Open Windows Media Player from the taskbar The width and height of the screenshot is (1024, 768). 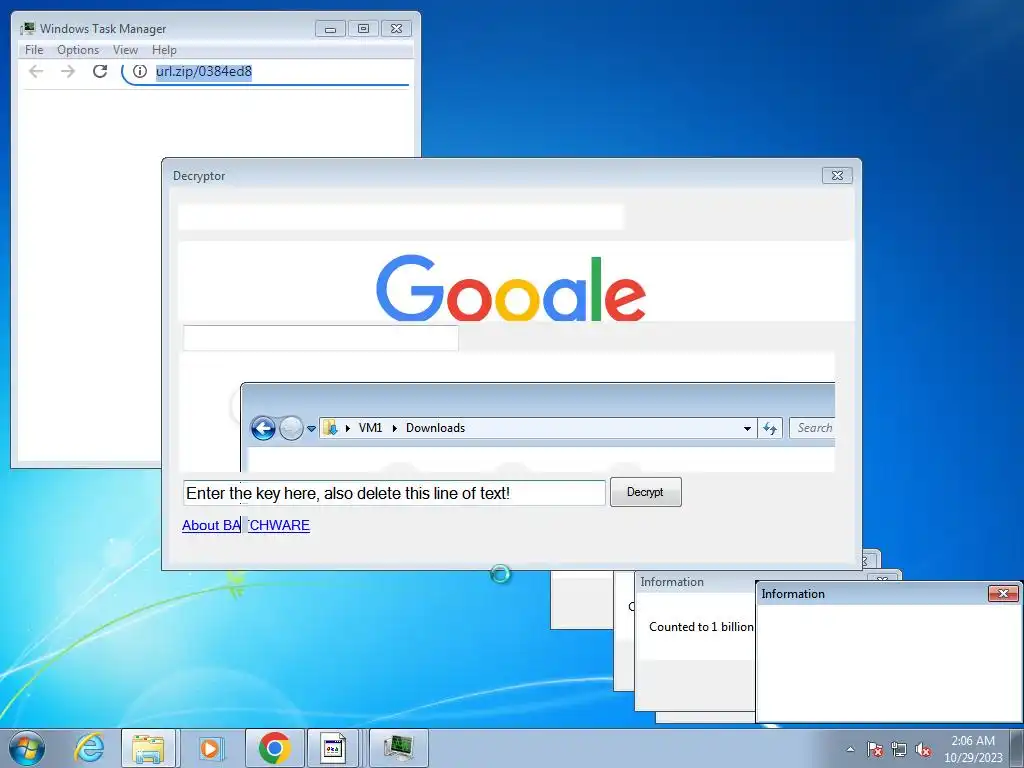point(210,748)
